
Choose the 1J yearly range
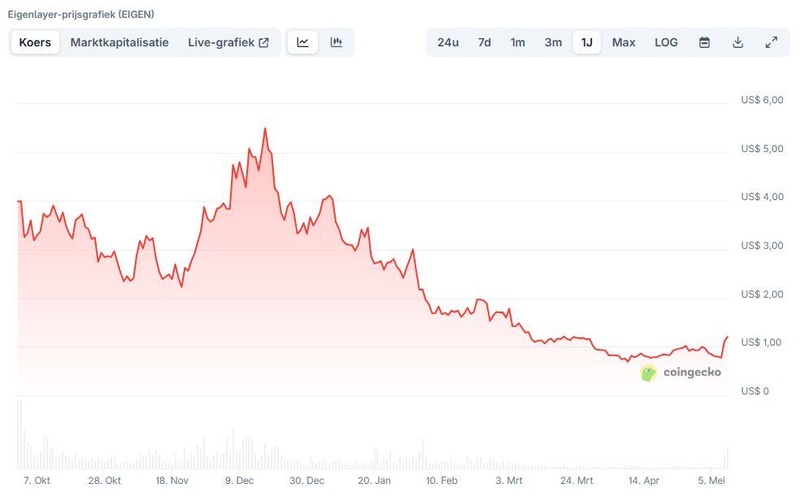tap(587, 42)
